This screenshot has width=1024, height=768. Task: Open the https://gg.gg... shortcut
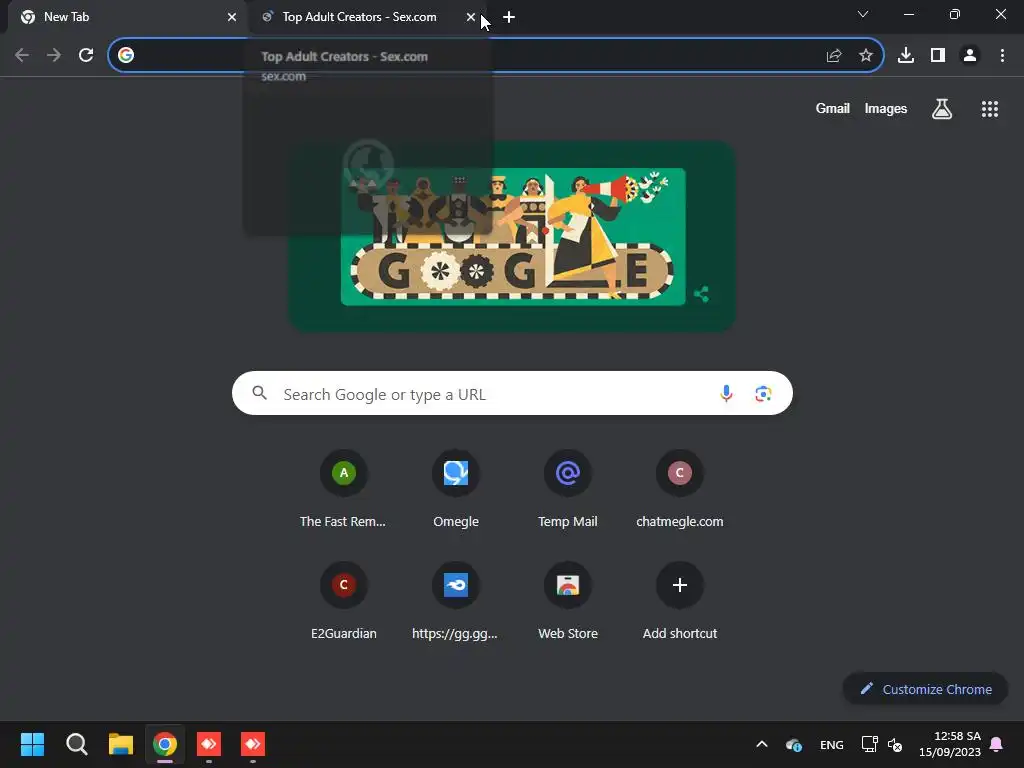tap(456, 601)
